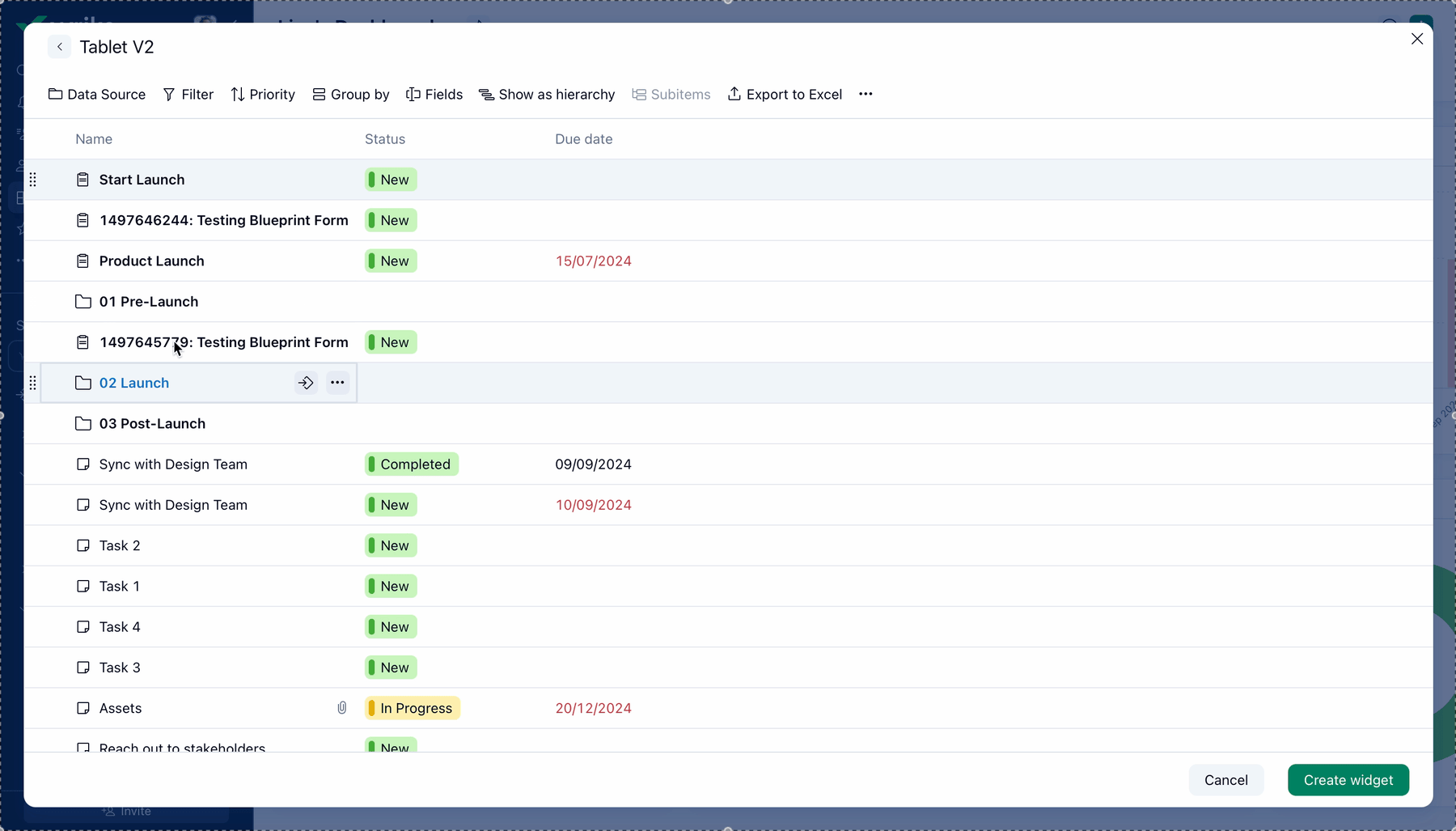The image size is (1456, 831).
Task: Click the task icon beside Task 2
Action: click(83, 545)
